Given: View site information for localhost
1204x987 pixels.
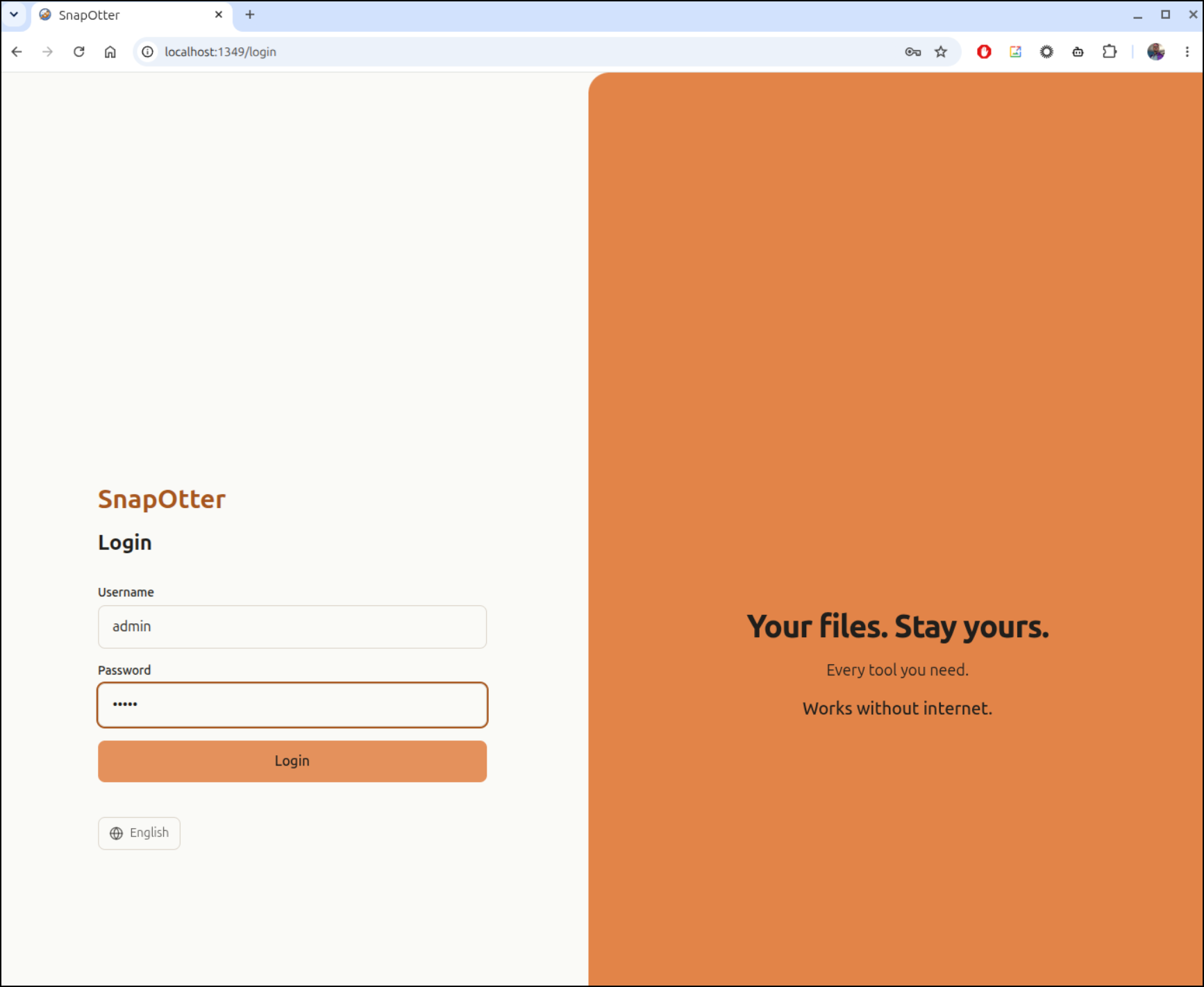Looking at the screenshot, I should [148, 52].
